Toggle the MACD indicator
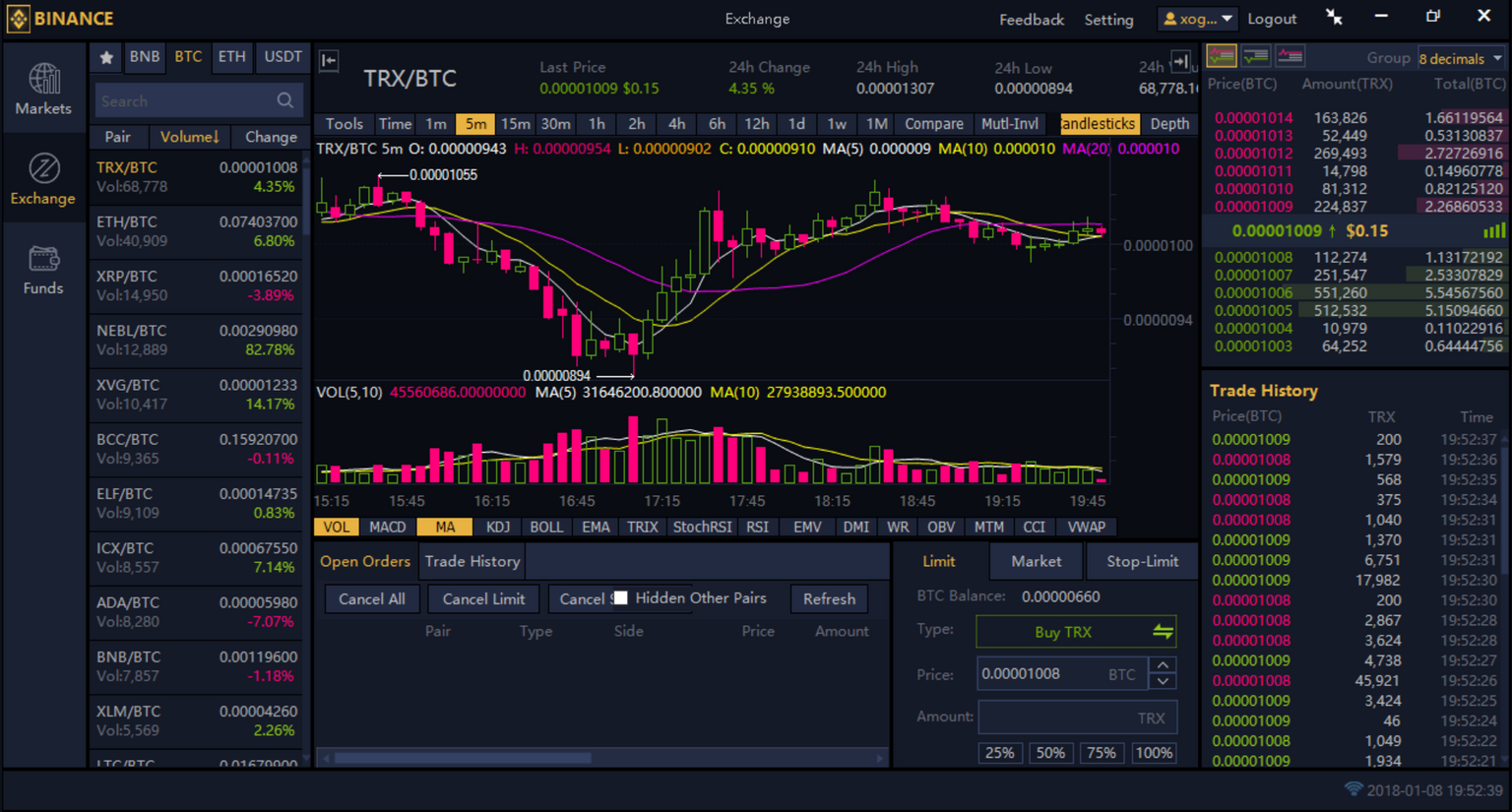Viewport: 1512px width, 812px height. pos(387,527)
